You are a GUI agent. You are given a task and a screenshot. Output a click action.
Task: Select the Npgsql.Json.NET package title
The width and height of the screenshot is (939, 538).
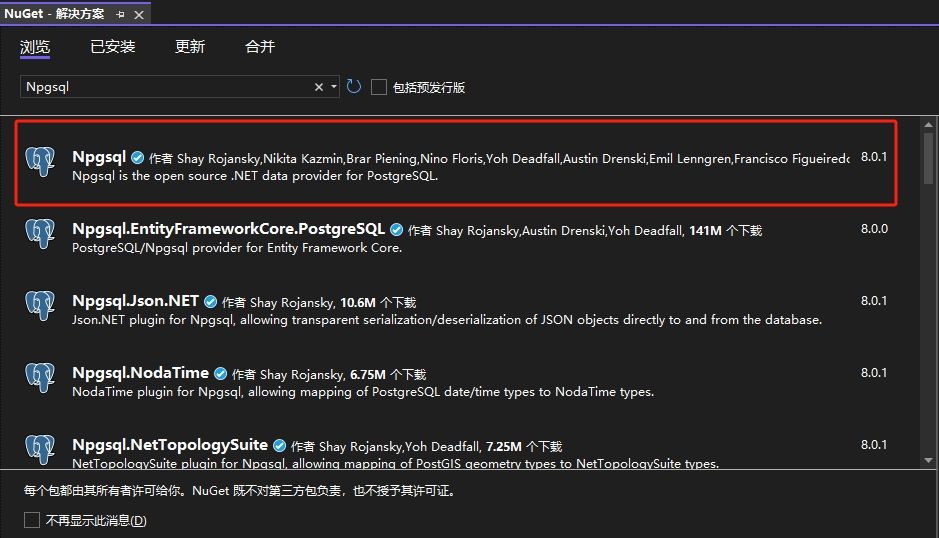(135, 301)
